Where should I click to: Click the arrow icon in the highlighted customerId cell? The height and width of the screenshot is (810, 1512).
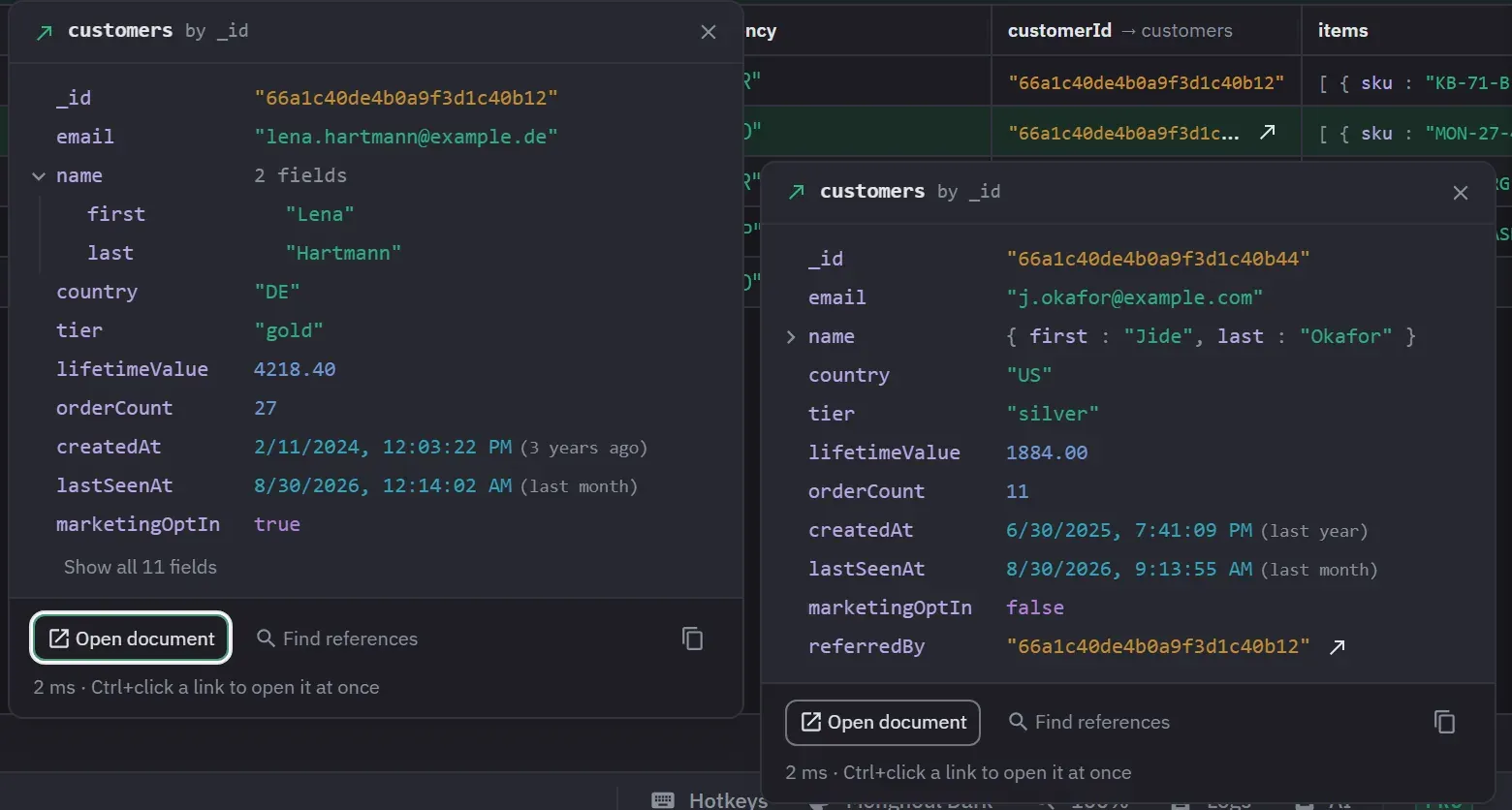[x=1268, y=133]
